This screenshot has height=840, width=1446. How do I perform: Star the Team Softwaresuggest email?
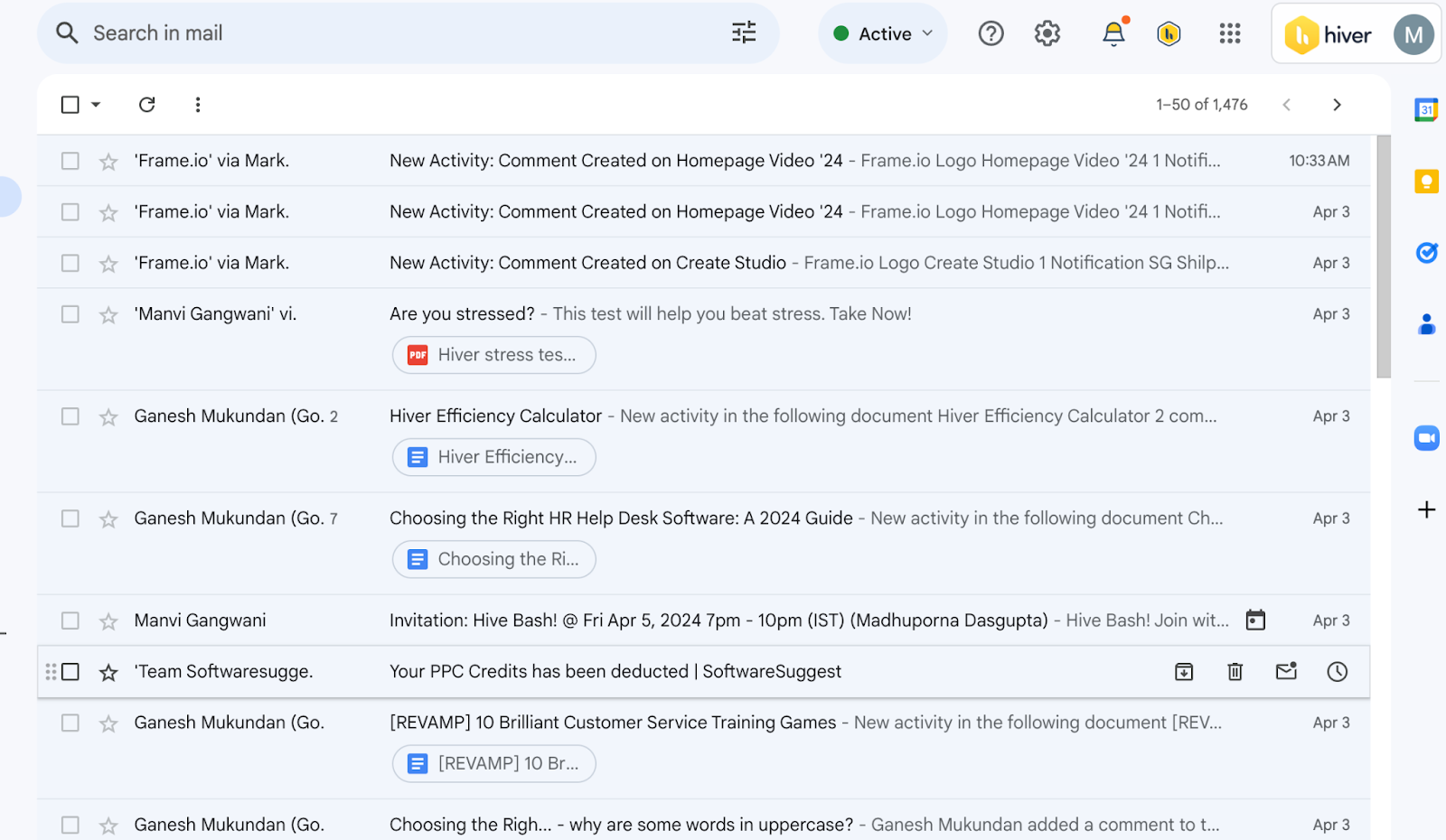pos(108,673)
